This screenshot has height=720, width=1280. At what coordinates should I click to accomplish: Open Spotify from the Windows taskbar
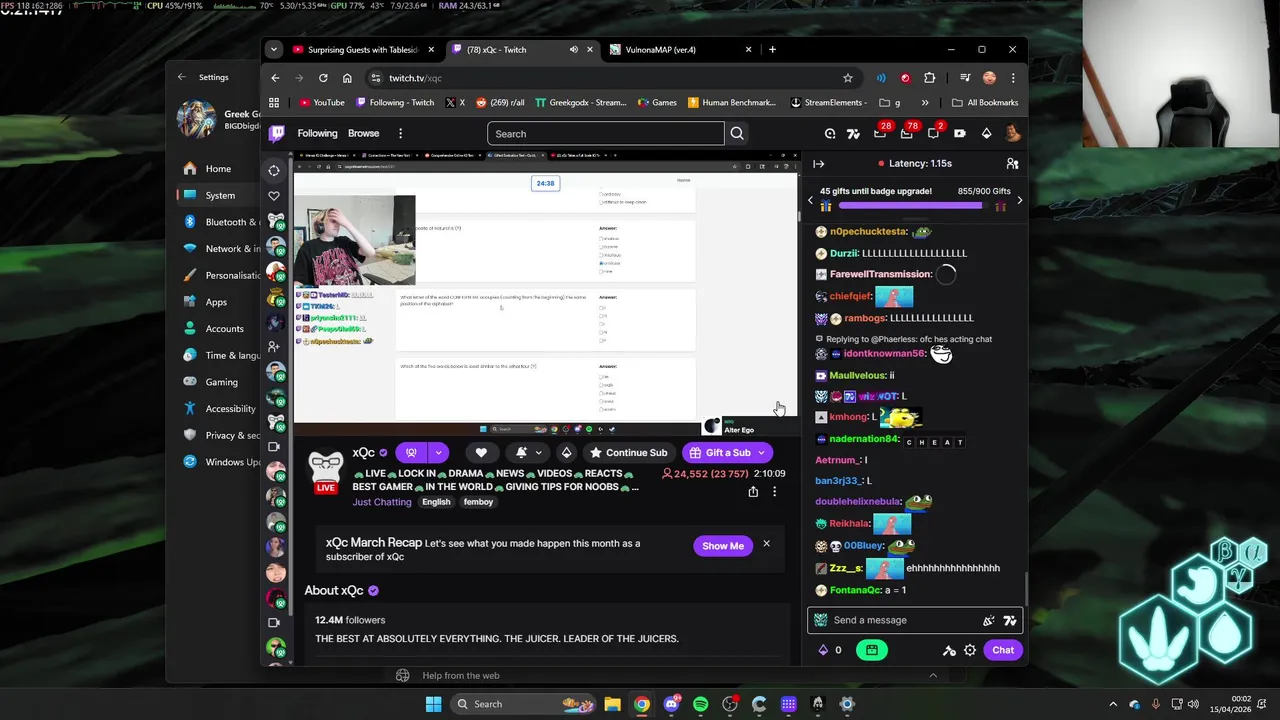[x=700, y=704]
